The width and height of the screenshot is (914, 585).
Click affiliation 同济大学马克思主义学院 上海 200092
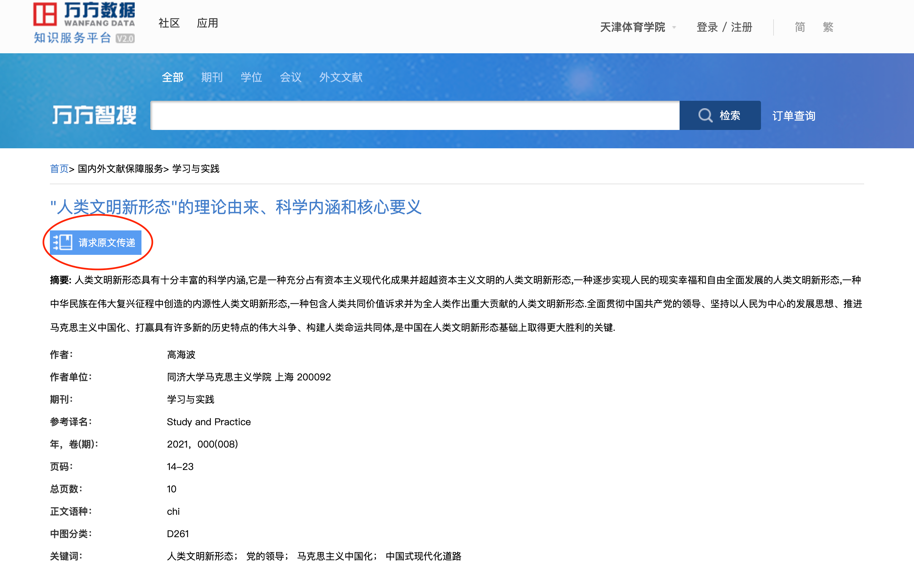tap(249, 378)
